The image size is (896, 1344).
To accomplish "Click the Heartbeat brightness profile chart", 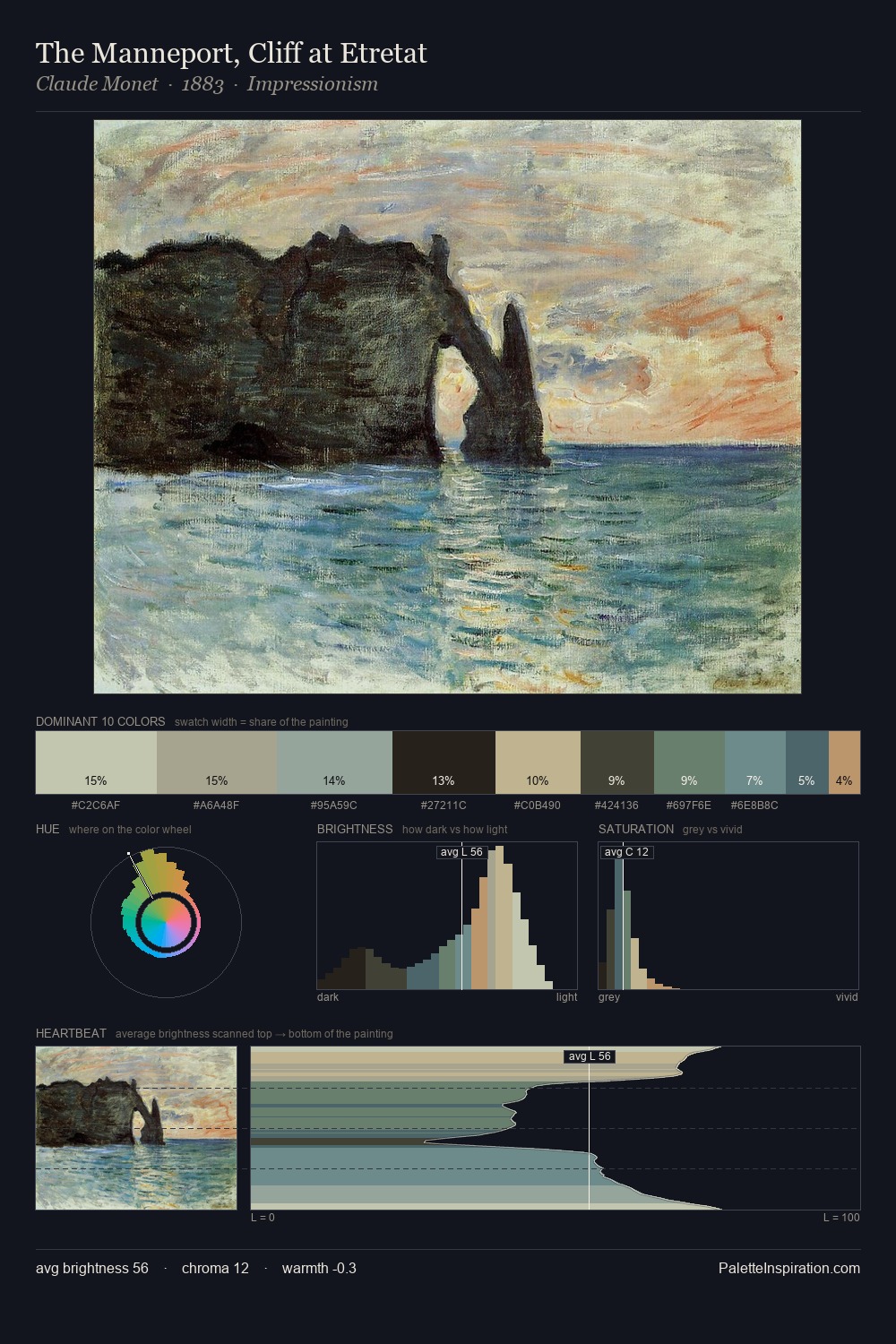I will click(556, 1128).
